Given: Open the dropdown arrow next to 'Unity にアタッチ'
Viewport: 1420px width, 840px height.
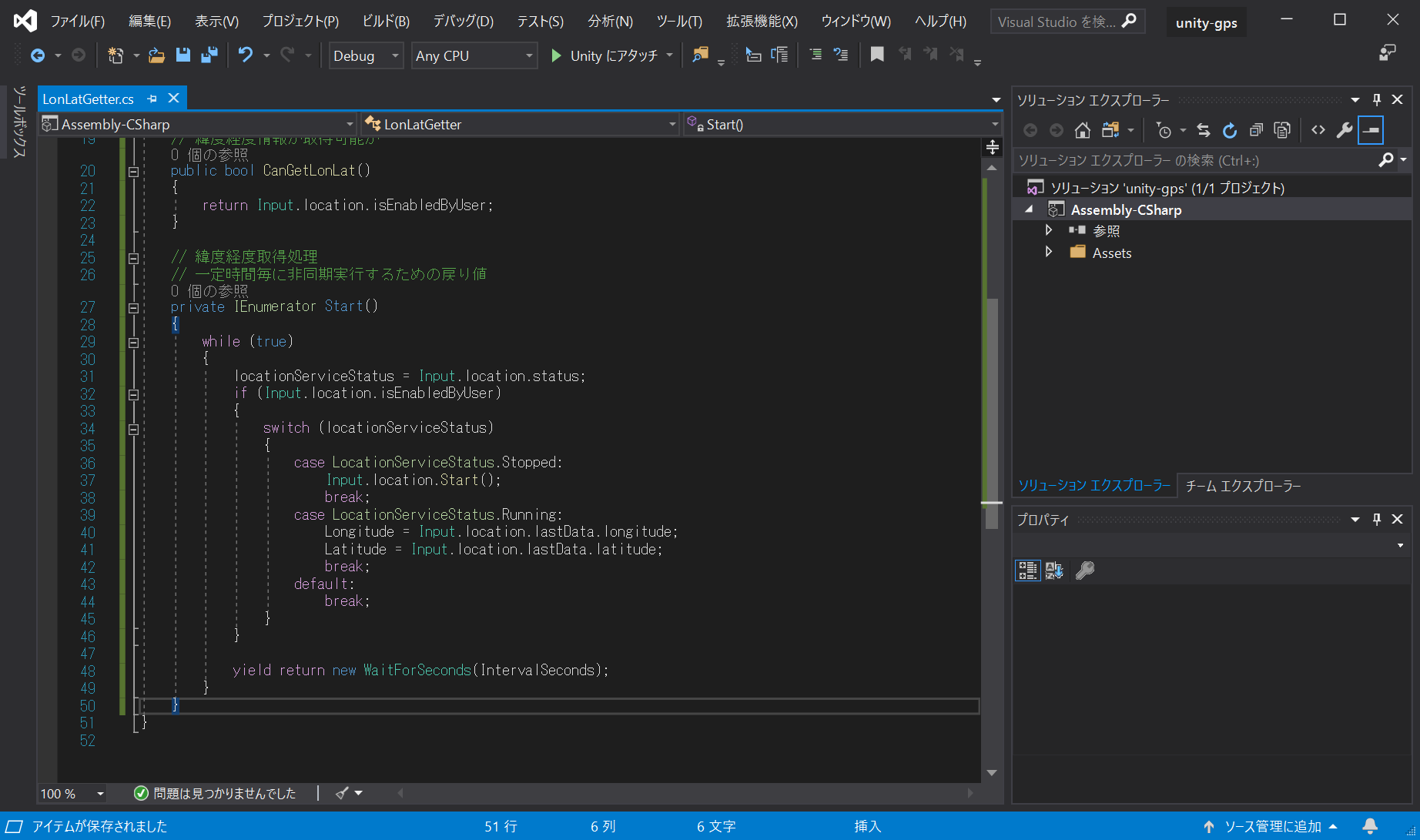Looking at the screenshot, I should pos(669,55).
